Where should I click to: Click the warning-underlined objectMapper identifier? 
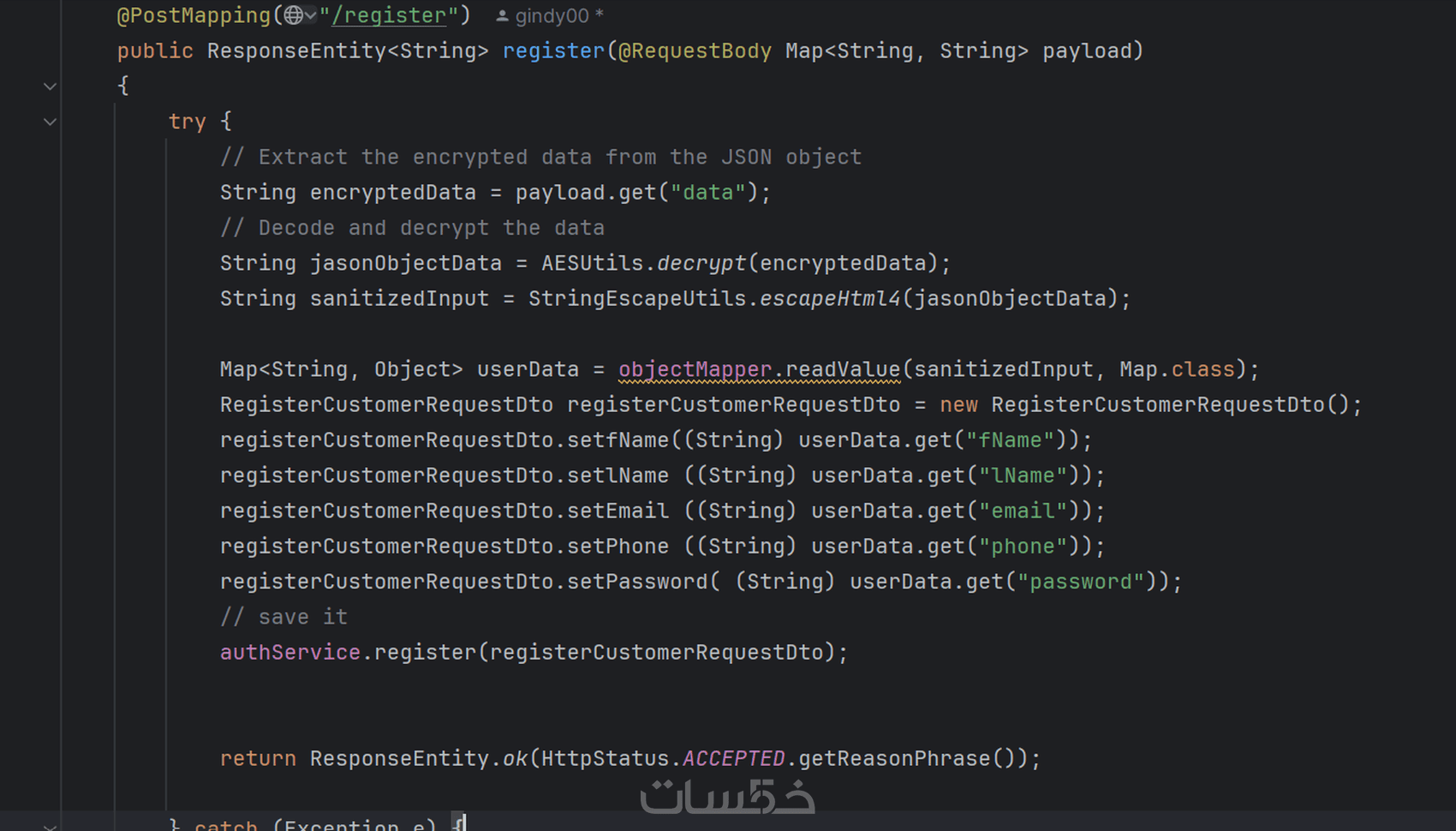point(695,369)
